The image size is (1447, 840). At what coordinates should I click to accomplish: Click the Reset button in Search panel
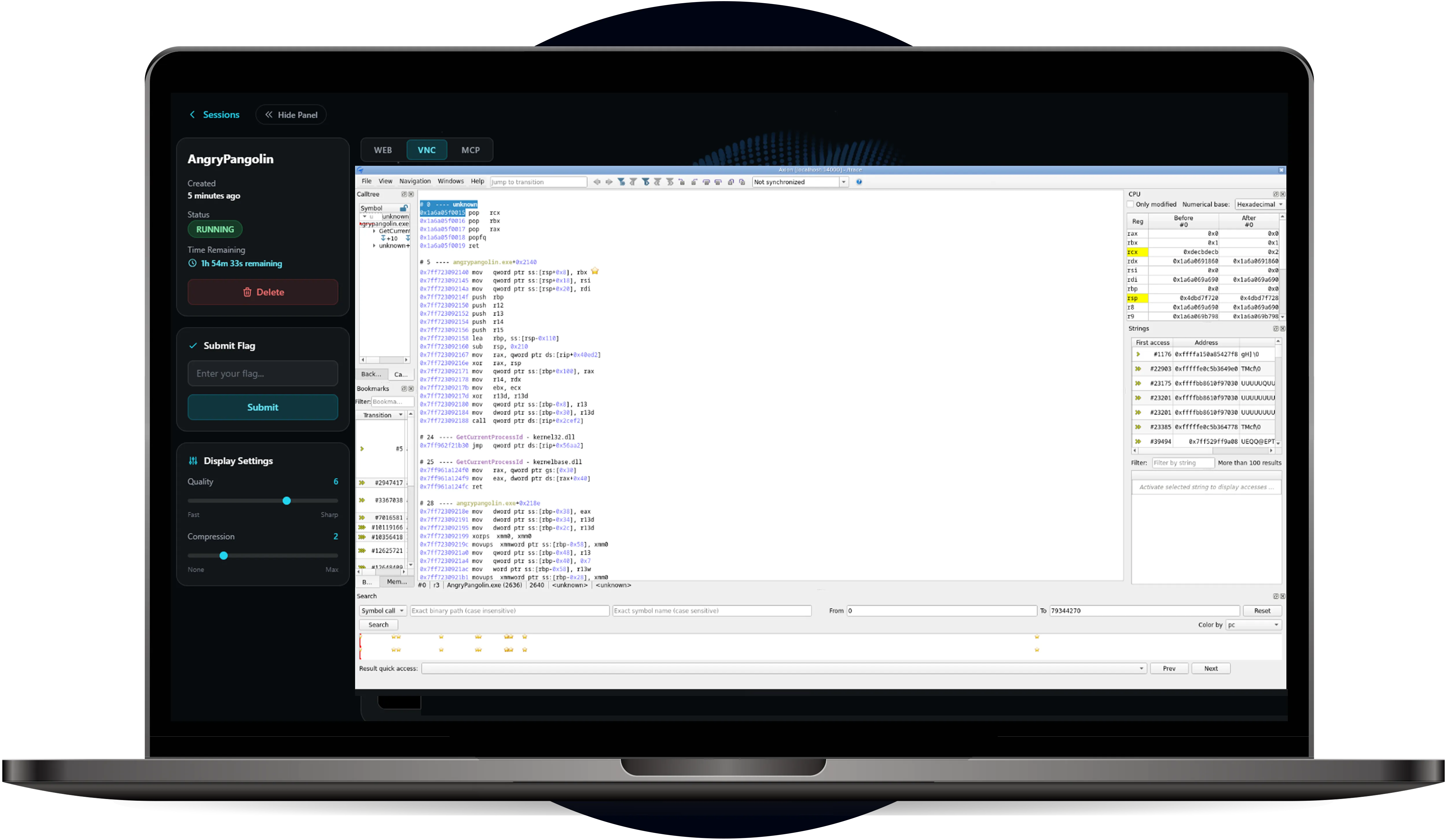[1262, 611]
